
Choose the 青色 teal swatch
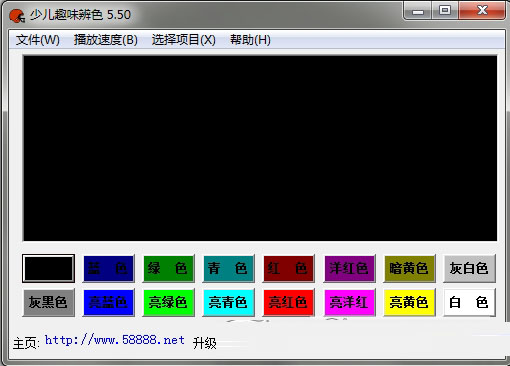(x=229, y=268)
